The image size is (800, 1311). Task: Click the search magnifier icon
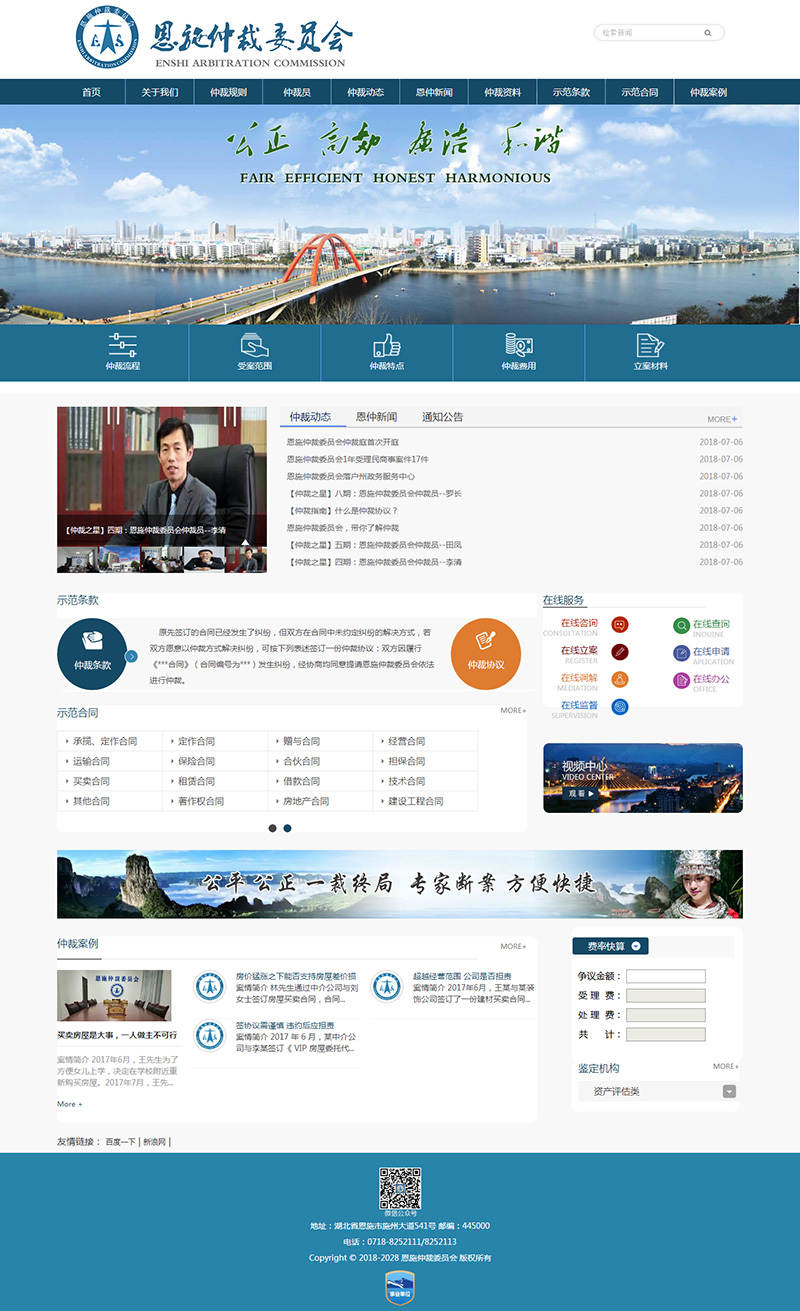[708, 33]
